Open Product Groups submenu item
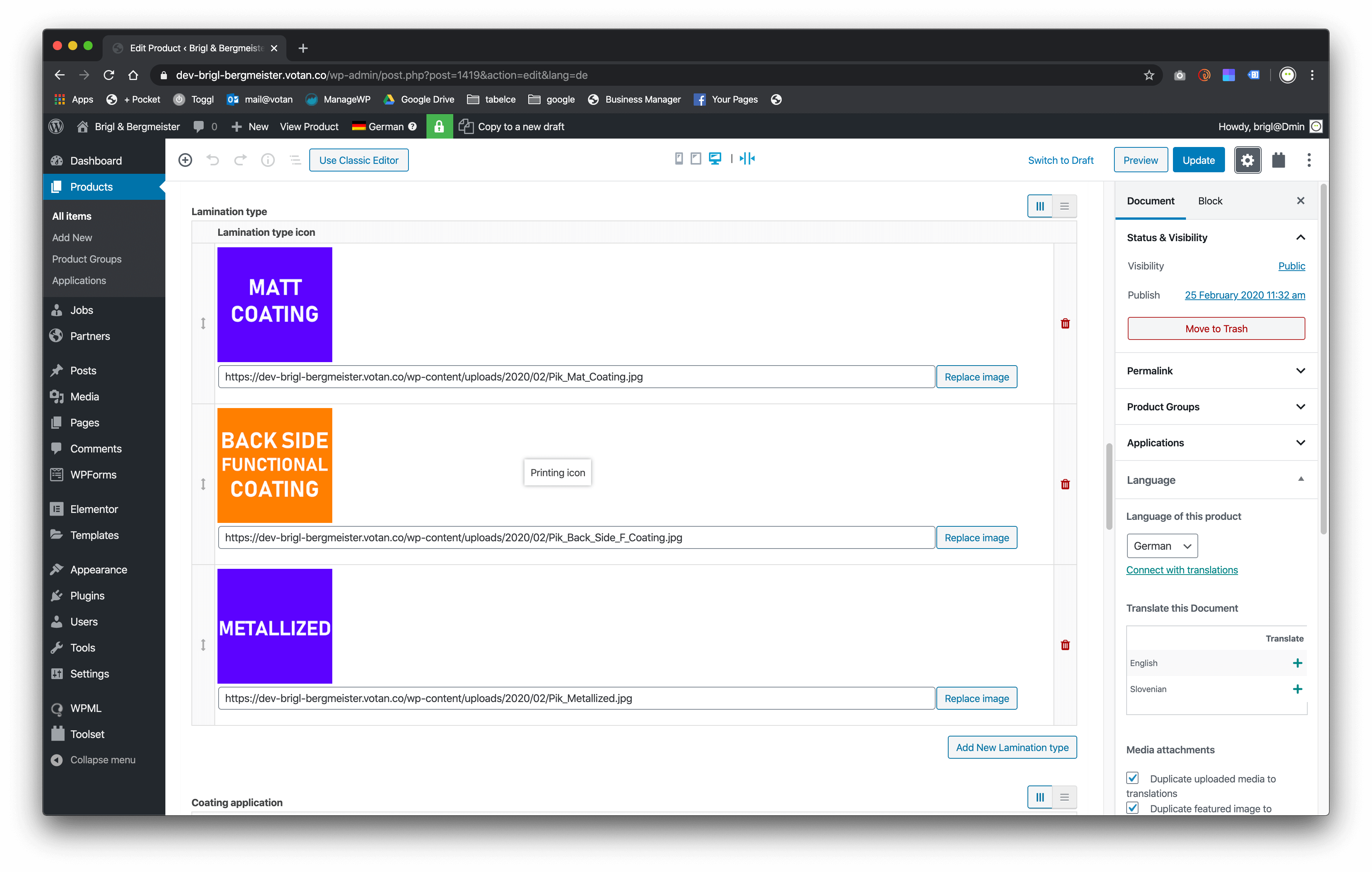The width and height of the screenshot is (1372, 872). pos(87,259)
